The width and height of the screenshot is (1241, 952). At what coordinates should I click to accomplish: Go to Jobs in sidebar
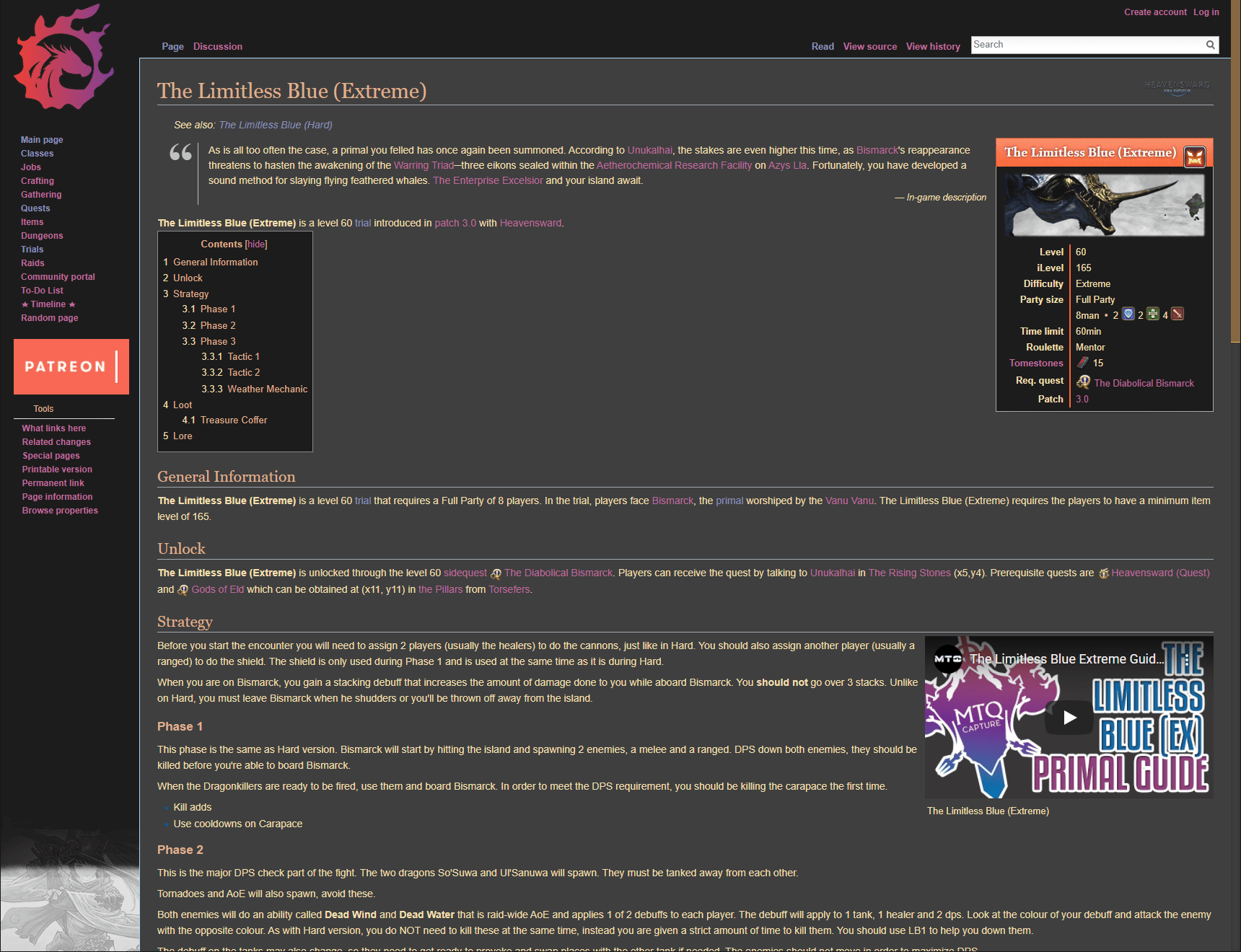[x=31, y=167]
